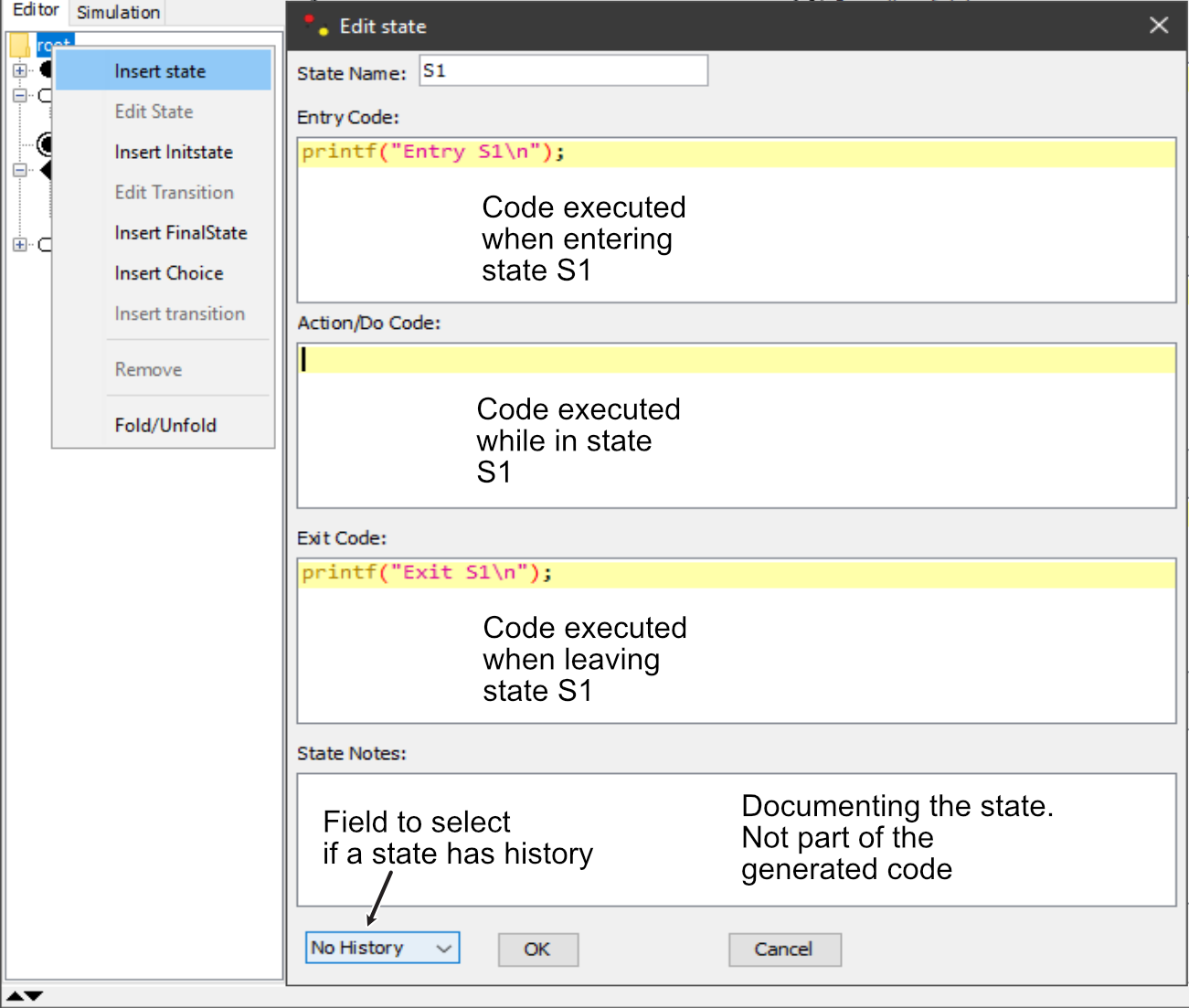Select Insert Initstate menu entry

coord(174,152)
